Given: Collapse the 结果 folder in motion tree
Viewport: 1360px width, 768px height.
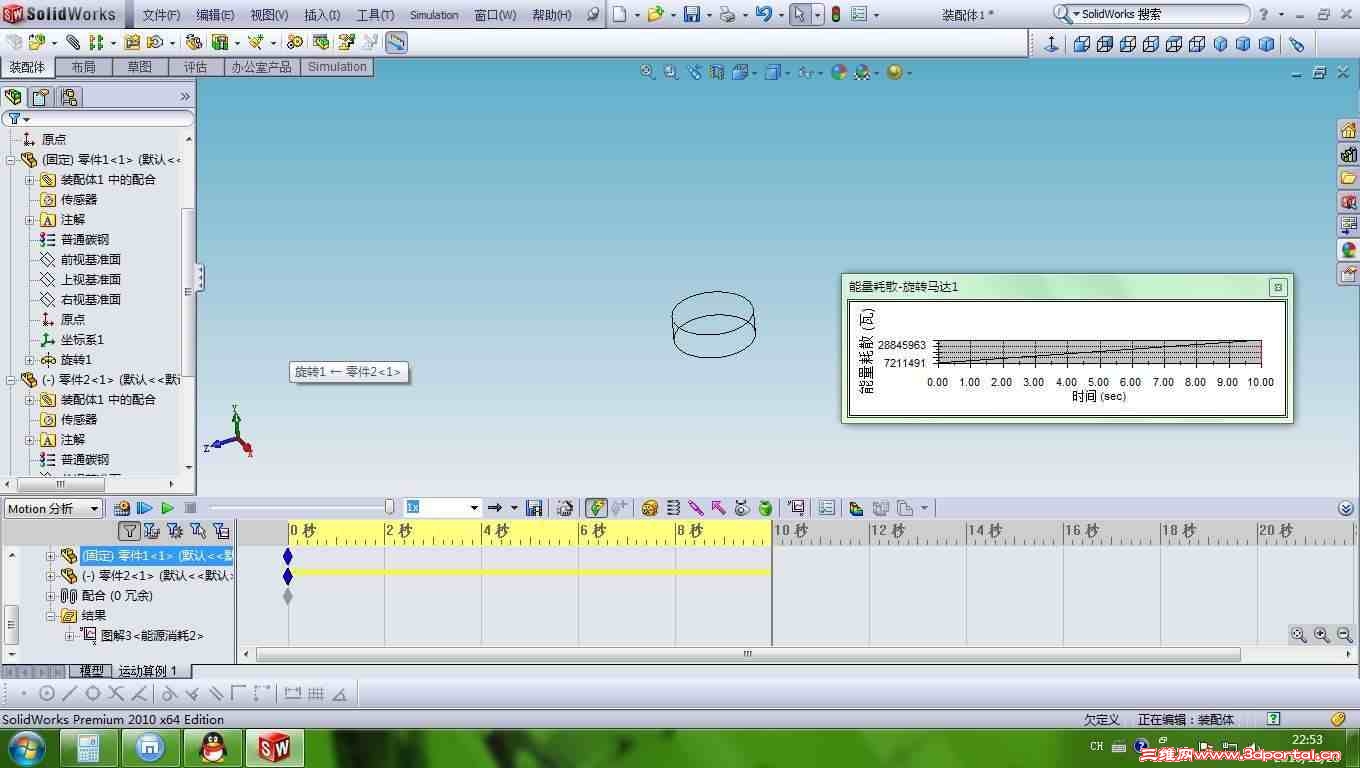Looking at the screenshot, I should (x=50, y=616).
